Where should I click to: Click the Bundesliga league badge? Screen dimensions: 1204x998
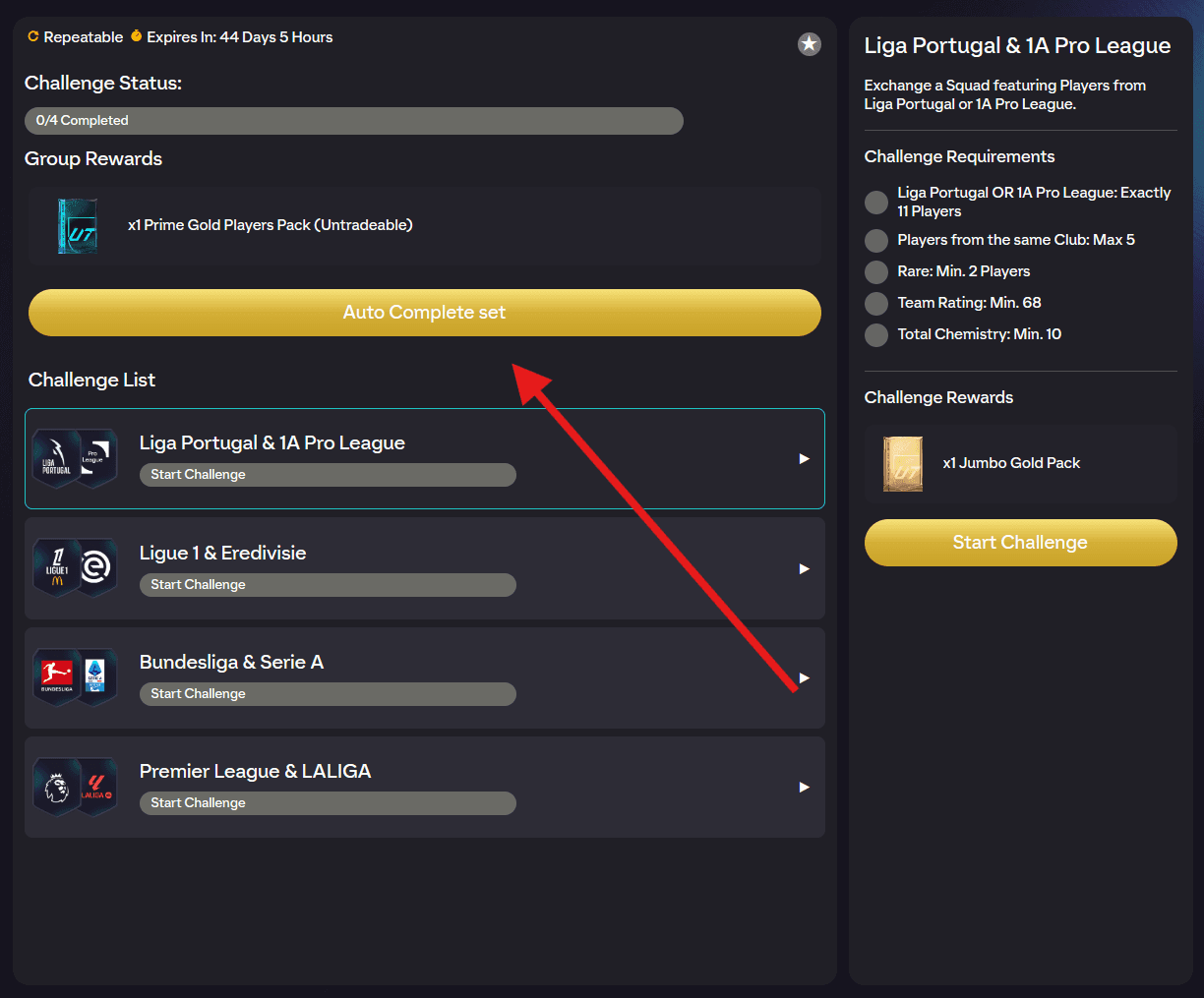[56, 677]
